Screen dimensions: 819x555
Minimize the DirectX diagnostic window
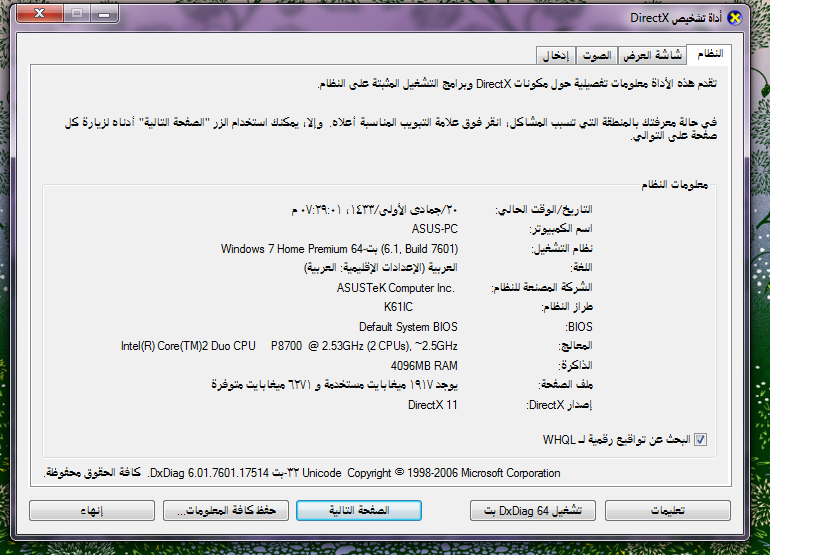pyautogui.click(x=104, y=14)
